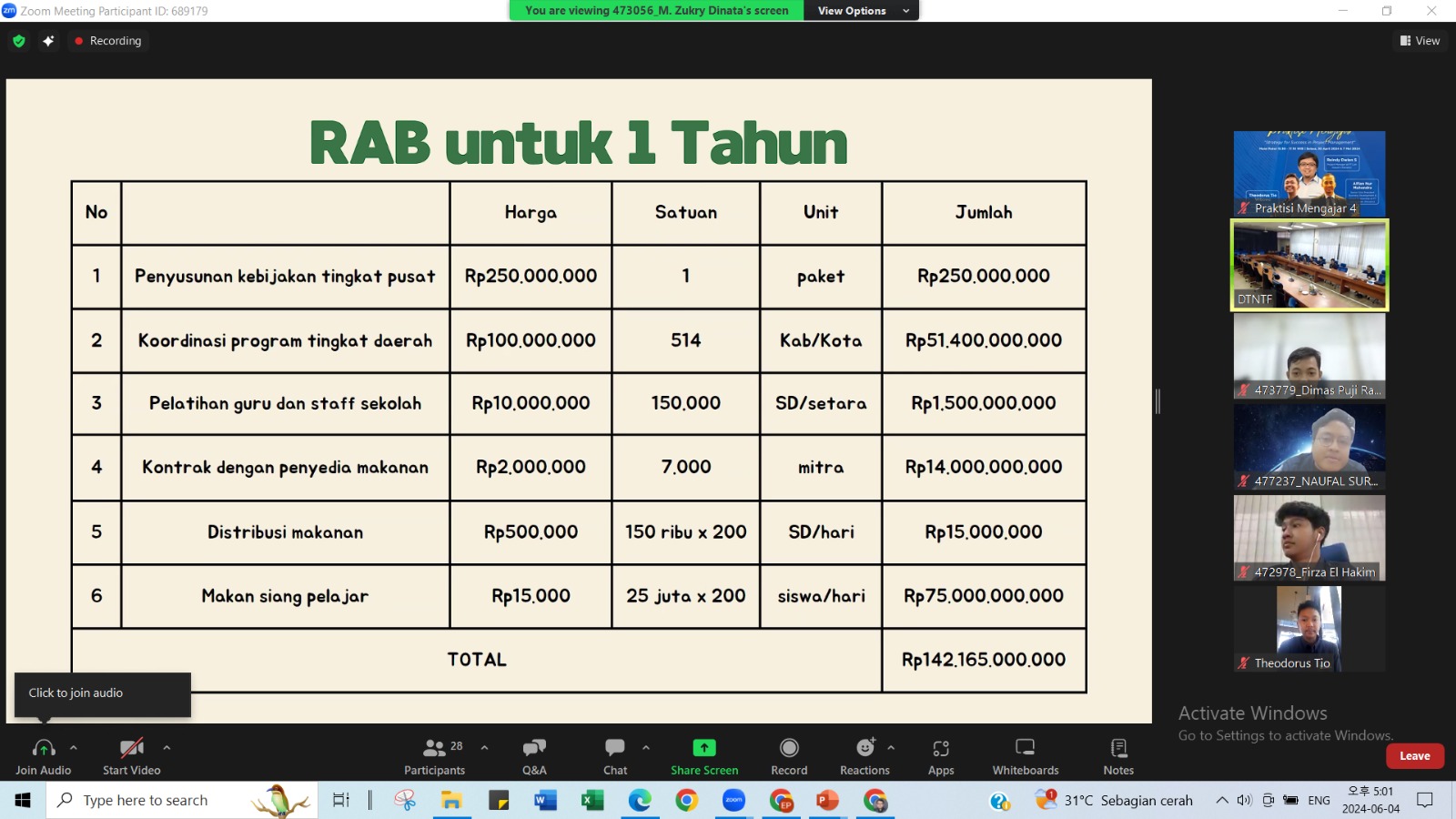
Task: Click the cell Rp51.400.000.000
Action: pyautogui.click(x=984, y=340)
